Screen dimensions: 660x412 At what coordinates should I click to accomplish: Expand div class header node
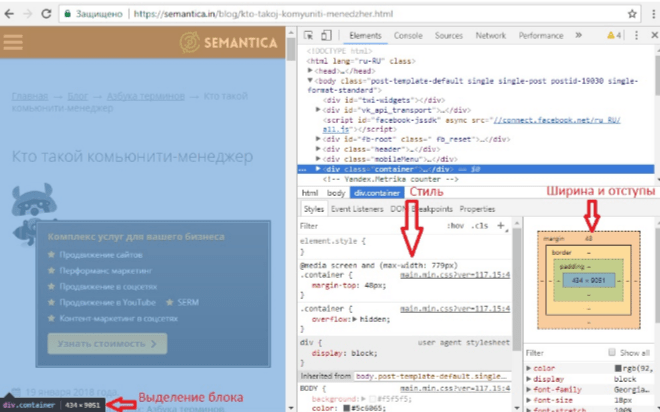coord(319,149)
